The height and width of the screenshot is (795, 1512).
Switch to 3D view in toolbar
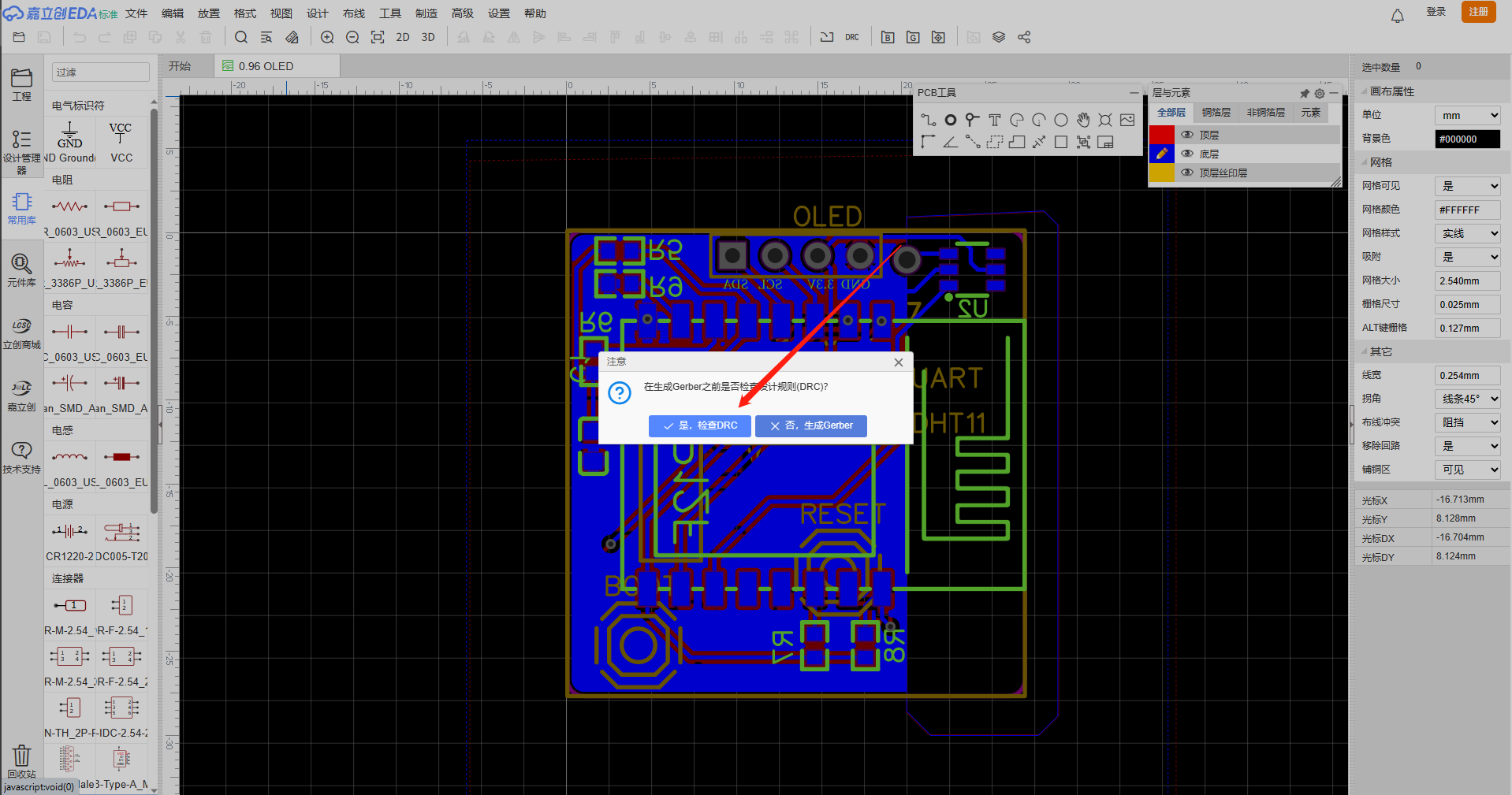click(x=428, y=37)
